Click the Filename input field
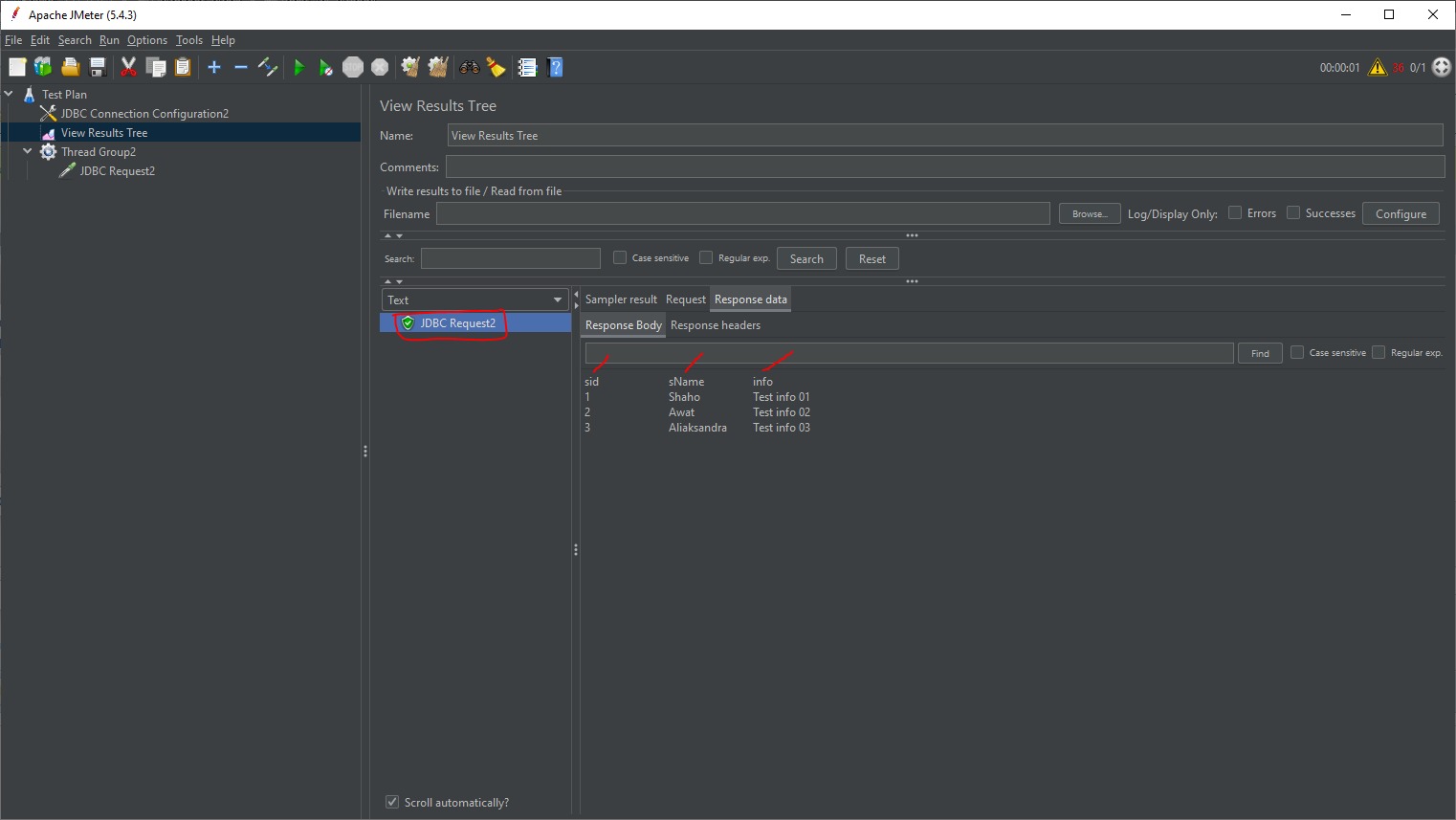 point(743,213)
